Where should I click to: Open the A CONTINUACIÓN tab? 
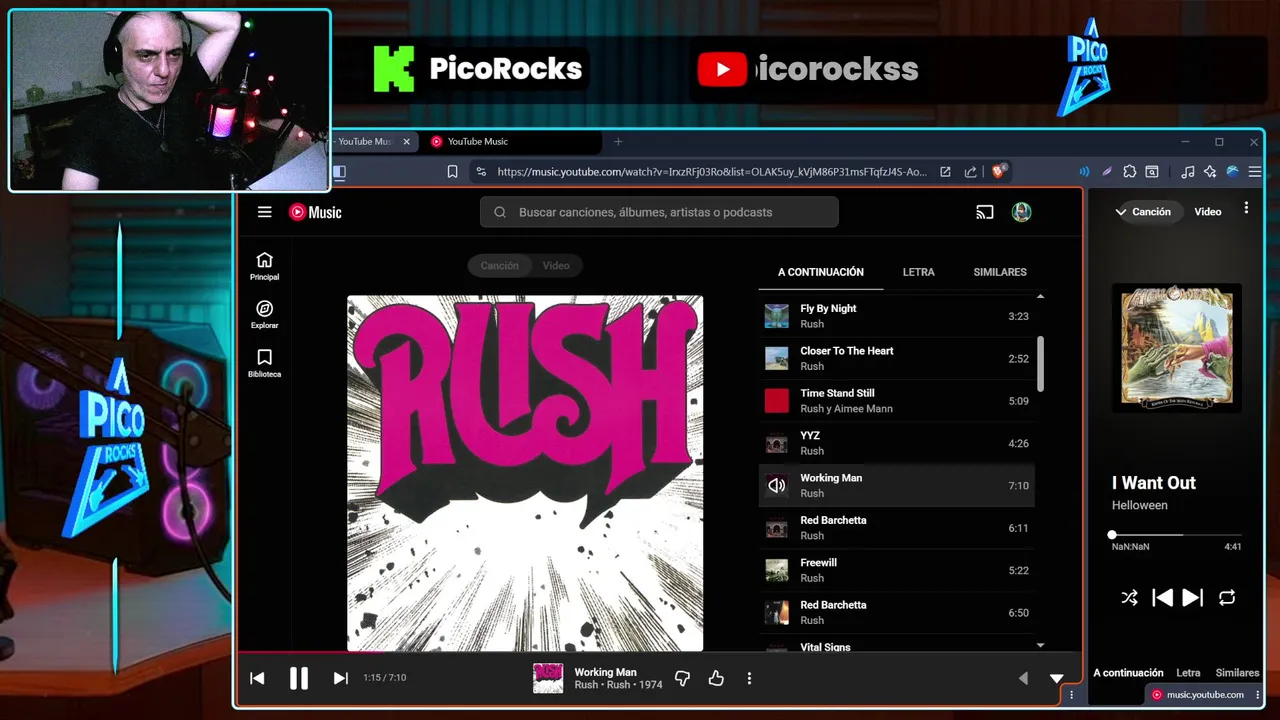pyautogui.click(x=821, y=272)
